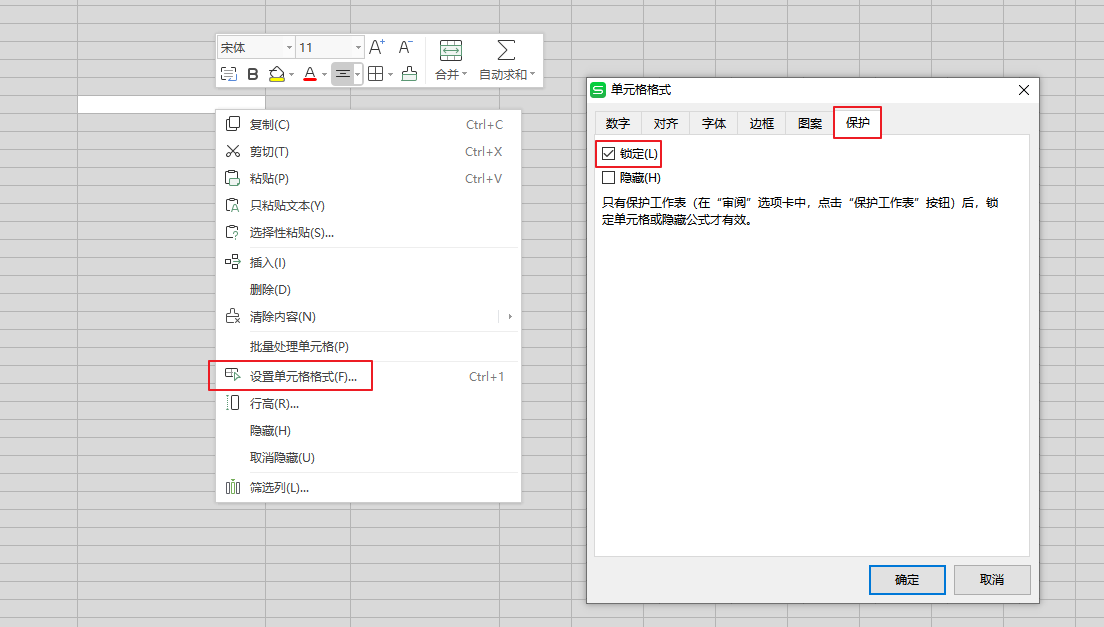Close the 单元格格式 dialog
The image size is (1104, 627).
[x=1024, y=90]
